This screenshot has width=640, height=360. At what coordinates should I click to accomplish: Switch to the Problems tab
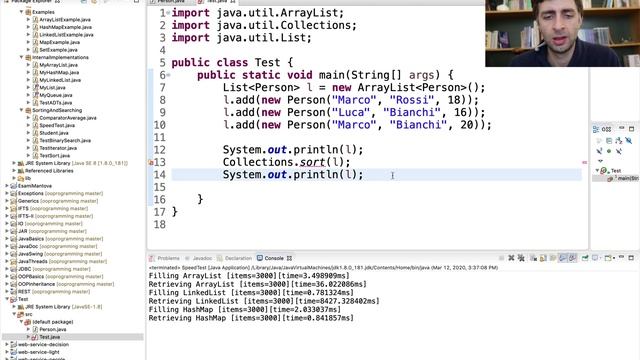click(x=164, y=258)
